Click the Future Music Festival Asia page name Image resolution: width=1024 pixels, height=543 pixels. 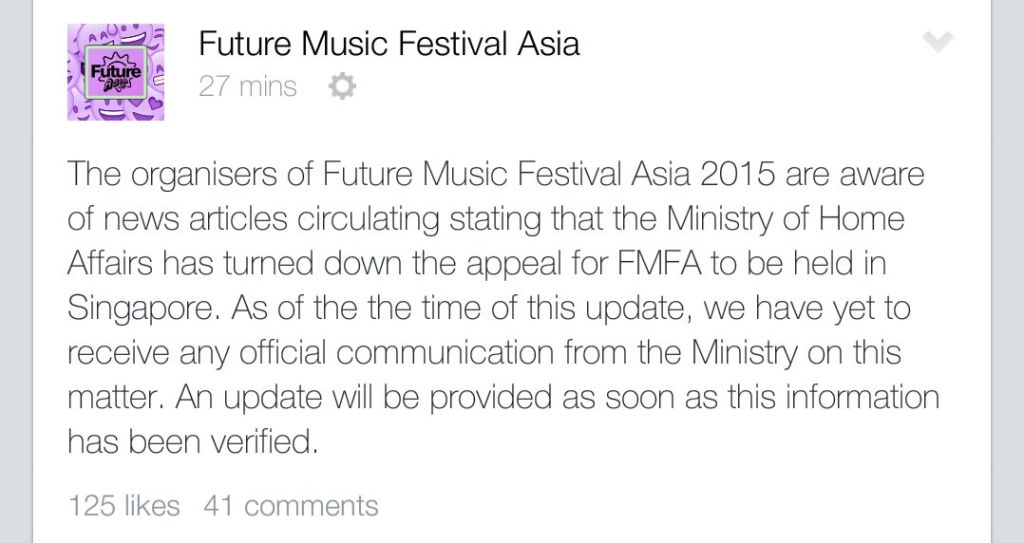click(388, 44)
